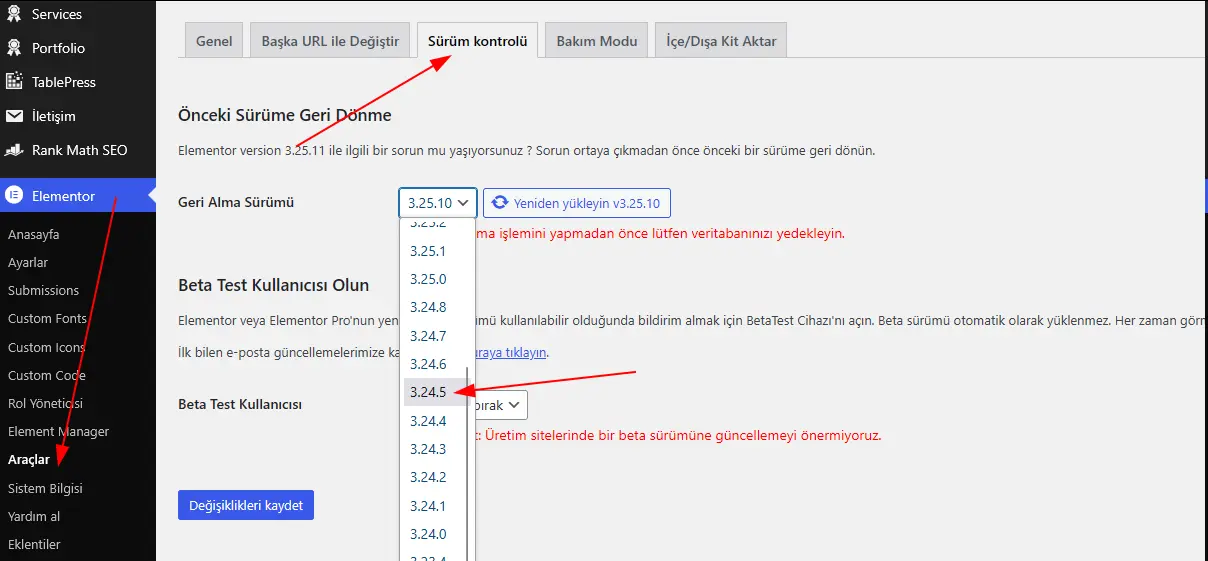Click the TablePress table icon
The width and height of the screenshot is (1208, 561).
(14, 82)
